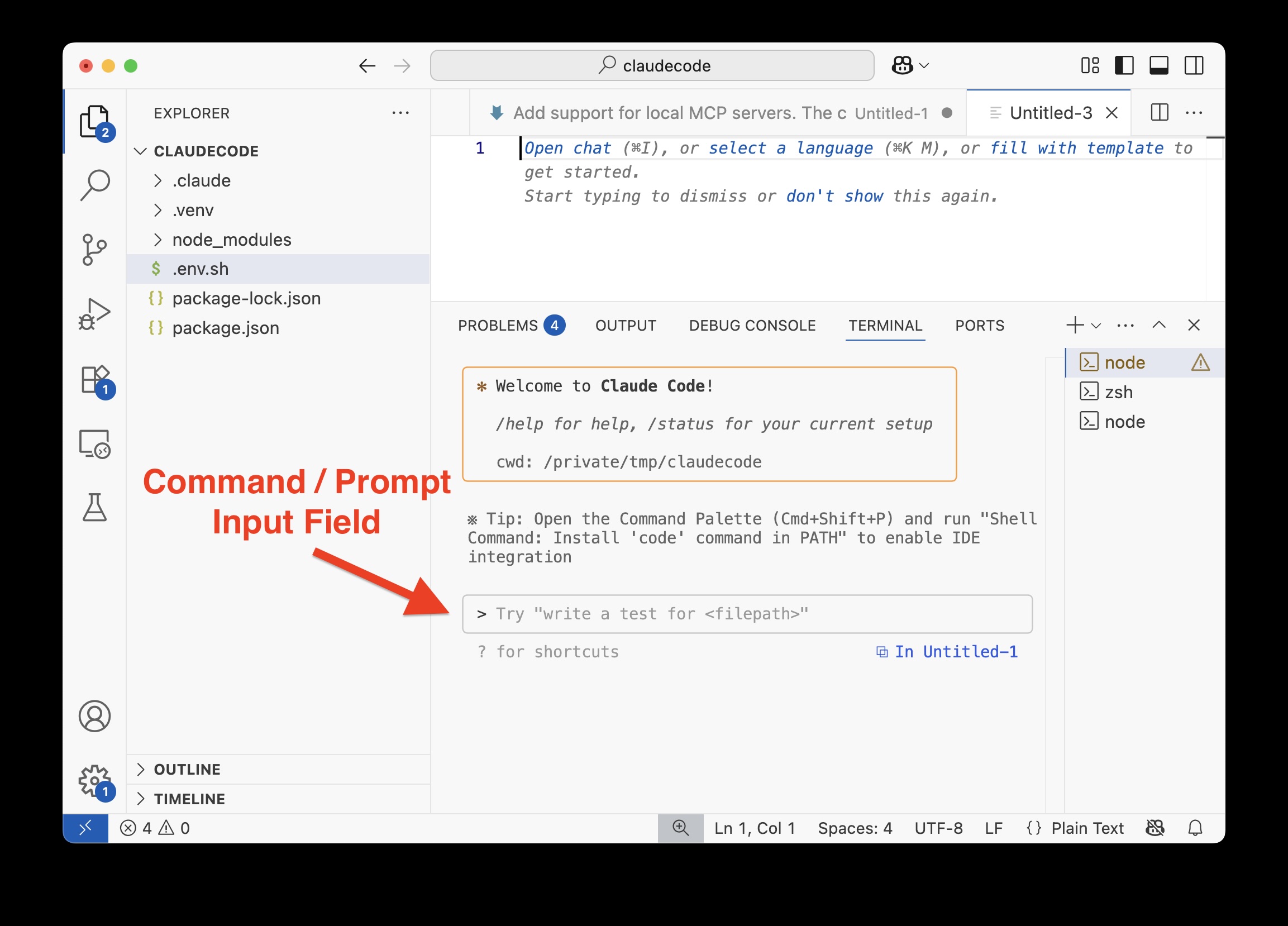Screen dimensions: 1288x926
Task: Create a new terminal with plus icon
Action: 1074,325
